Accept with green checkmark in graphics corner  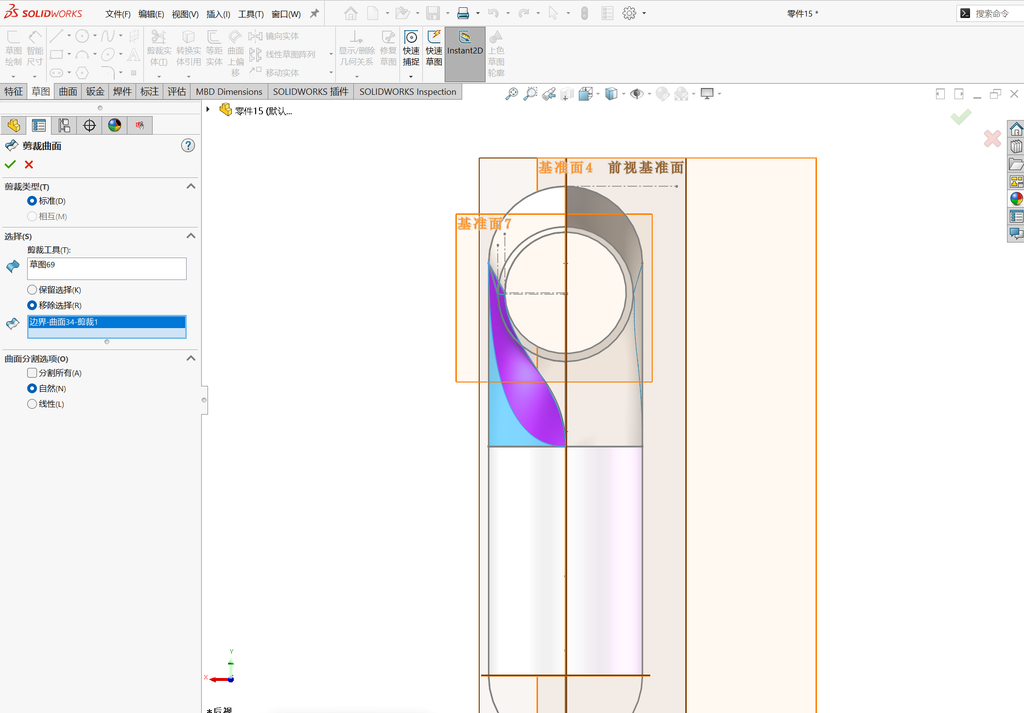click(x=961, y=117)
